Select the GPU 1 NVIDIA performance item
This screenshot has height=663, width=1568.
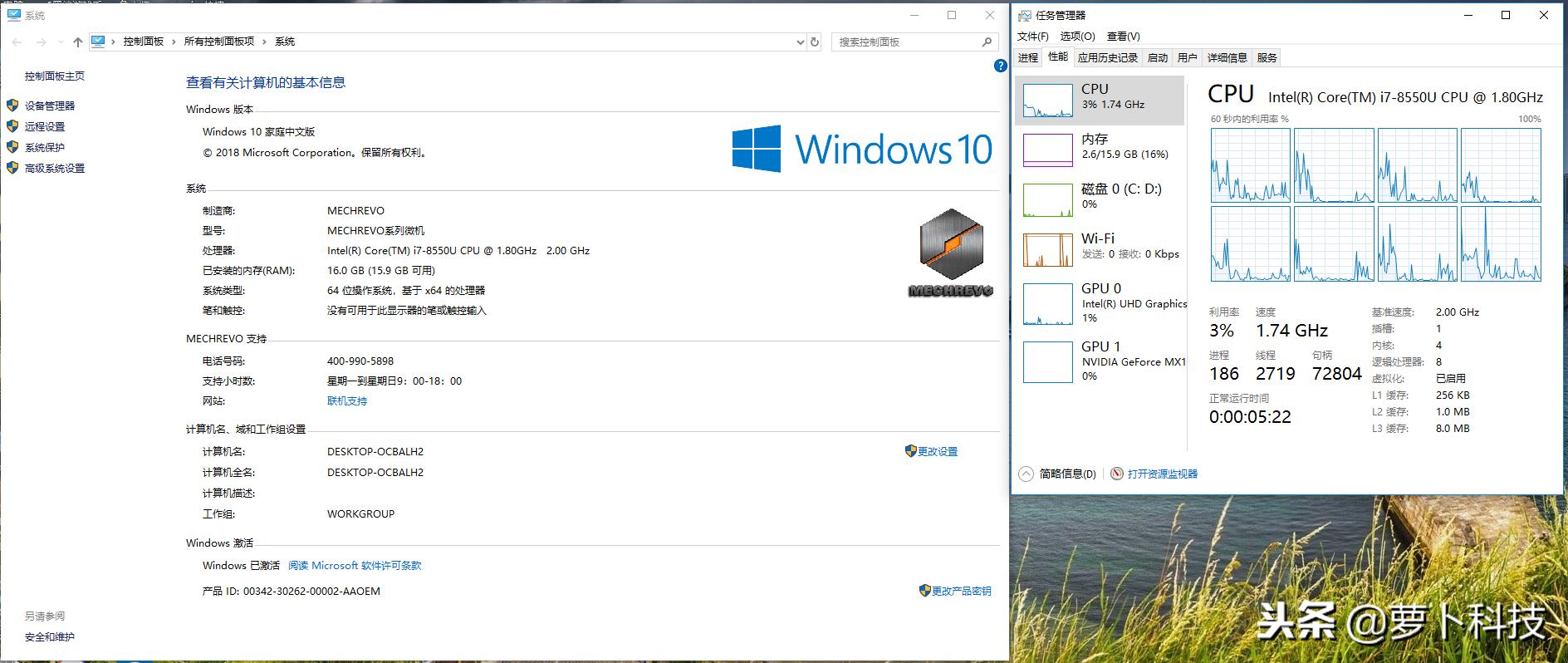pyautogui.click(x=1099, y=361)
